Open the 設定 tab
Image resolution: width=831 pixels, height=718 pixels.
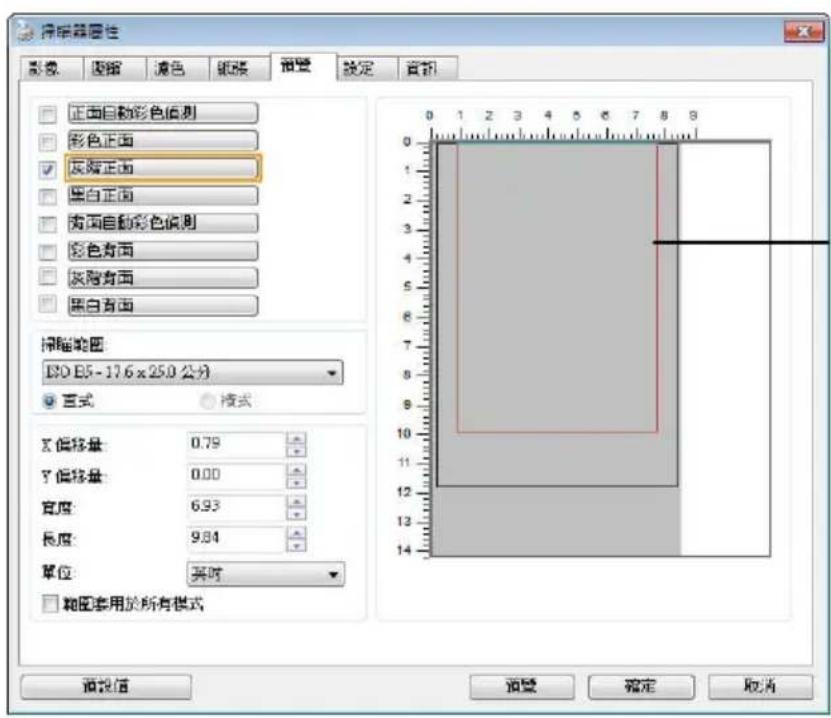click(x=366, y=68)
